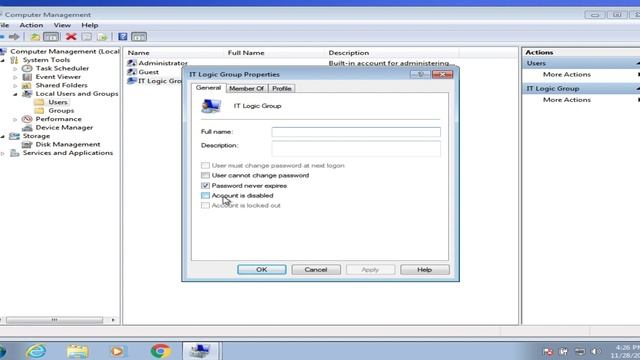Screen dimensions: 640x360
Task: Click the Full name input field
Action: 356,132
